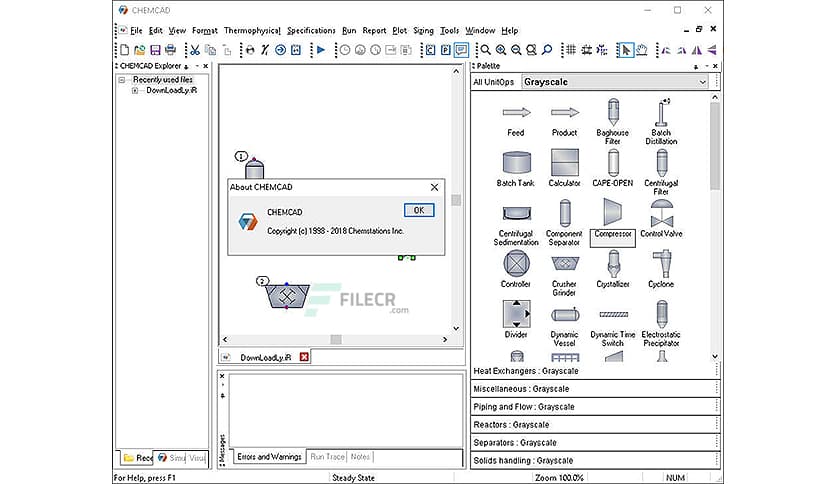Pick the Product arrow unit op
Viewport: 836px width, 484px height.
pyautogui.click(x=565, y=120)
